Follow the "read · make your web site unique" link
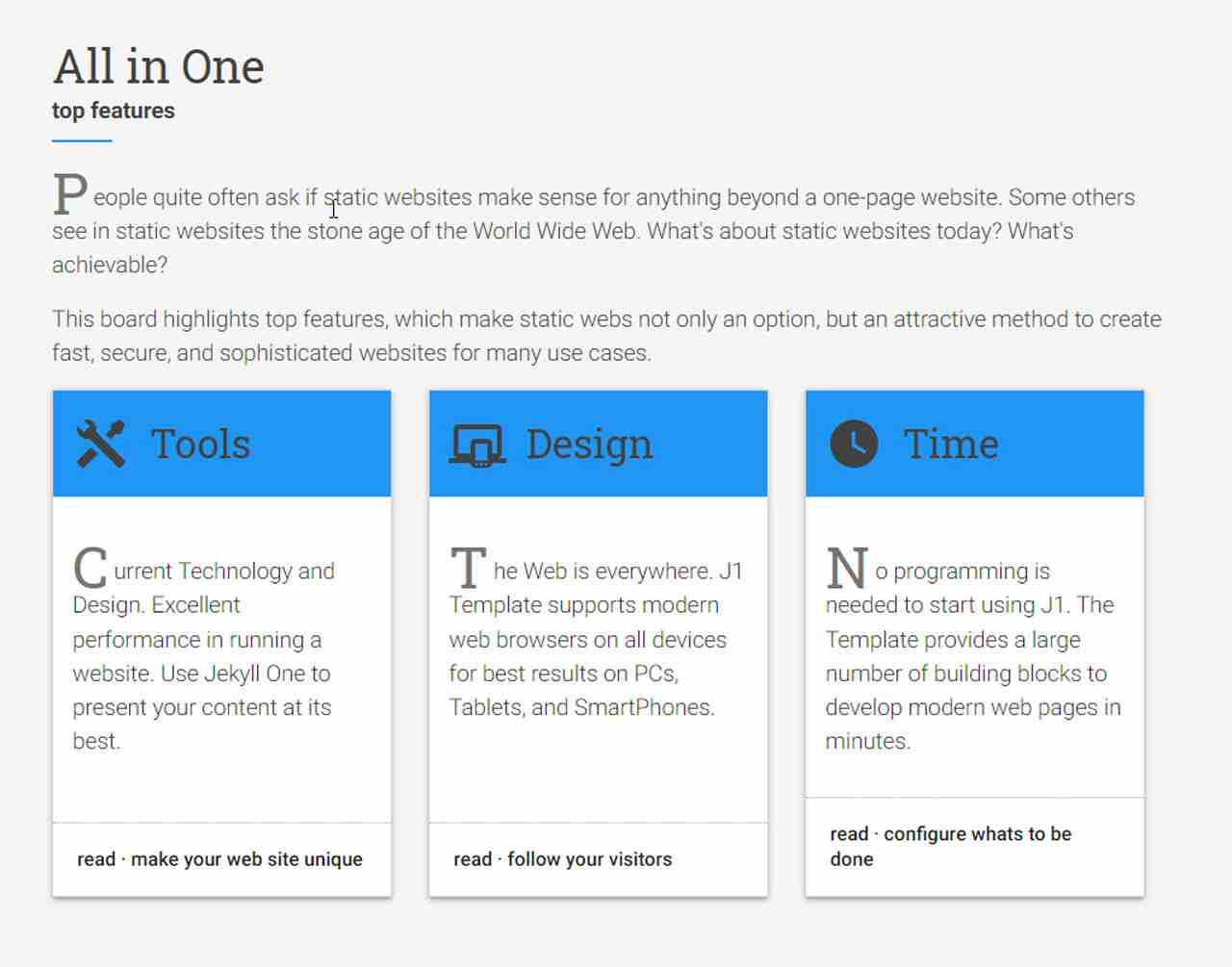This screenshot has height=967, width=1232. pos(219,859)
